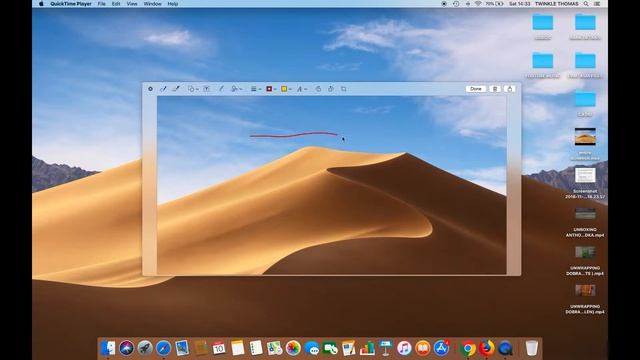640x360 pixels.
Task: Open the Edit menu
Action: 116,4
